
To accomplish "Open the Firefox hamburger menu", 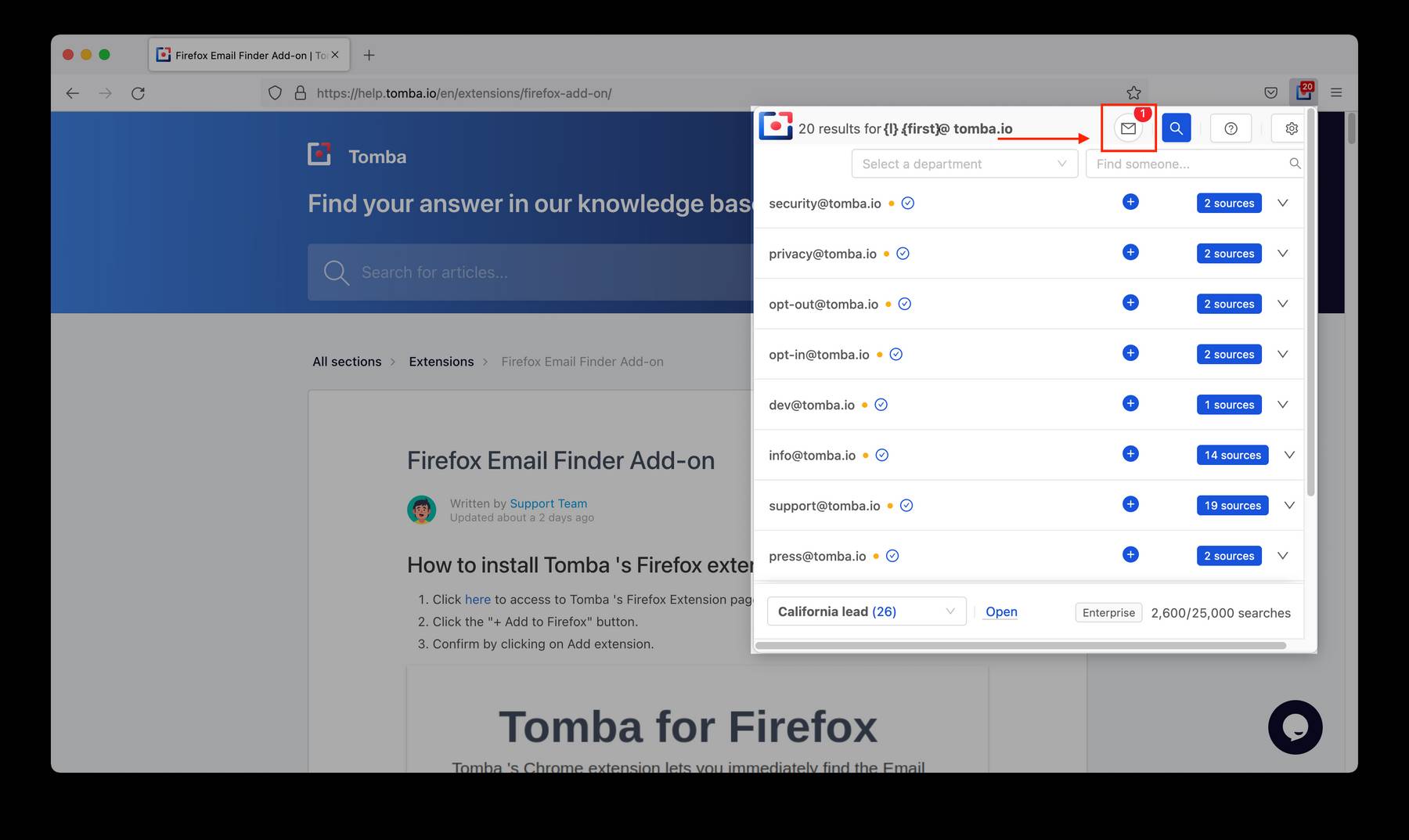I will (1336, 92).
